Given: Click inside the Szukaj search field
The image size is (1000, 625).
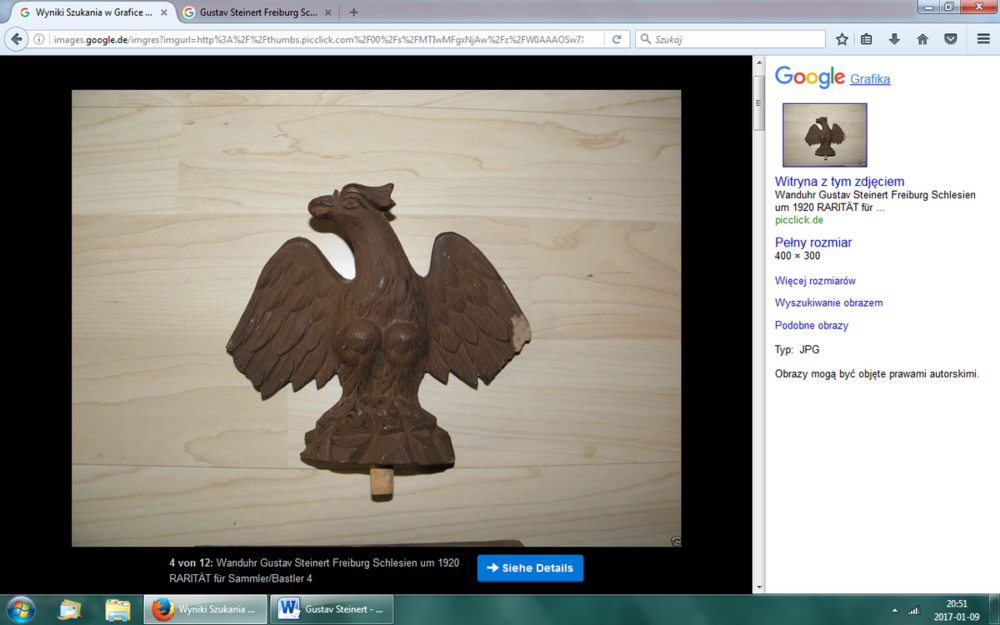Looking at the screenshot, I should coord(735,39).
